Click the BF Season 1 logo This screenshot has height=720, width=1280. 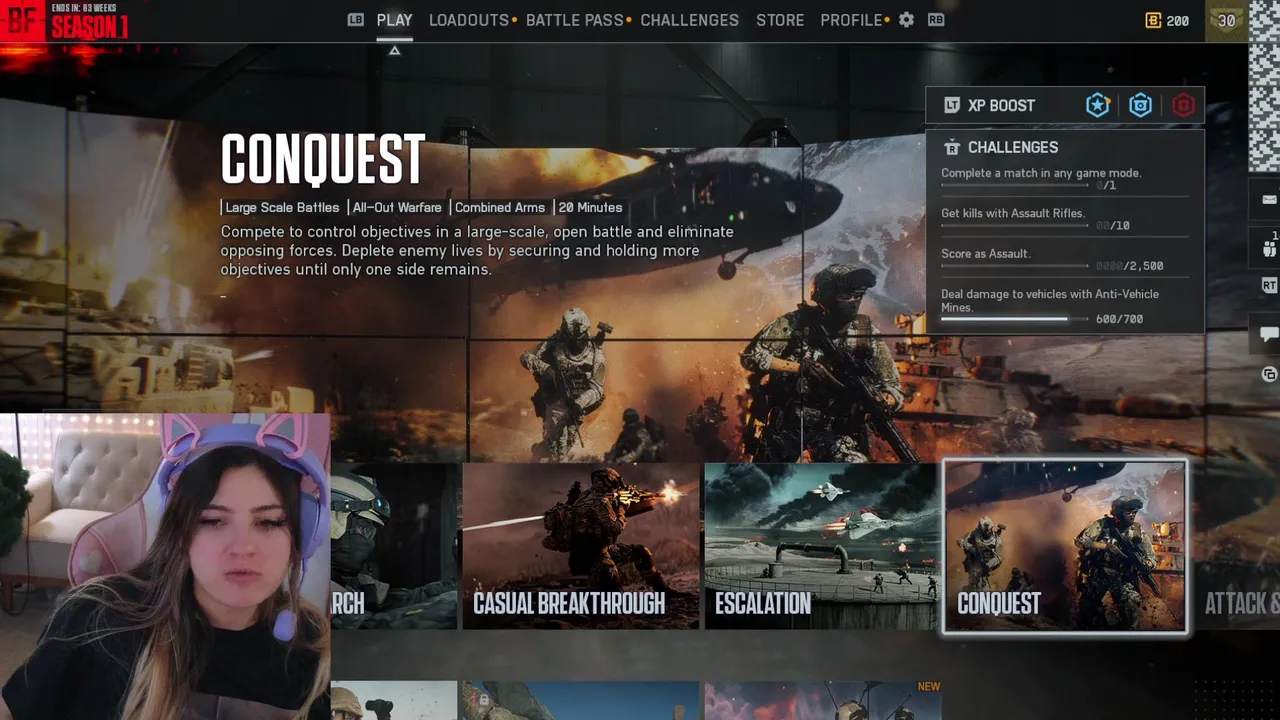(x=66, y=21)
